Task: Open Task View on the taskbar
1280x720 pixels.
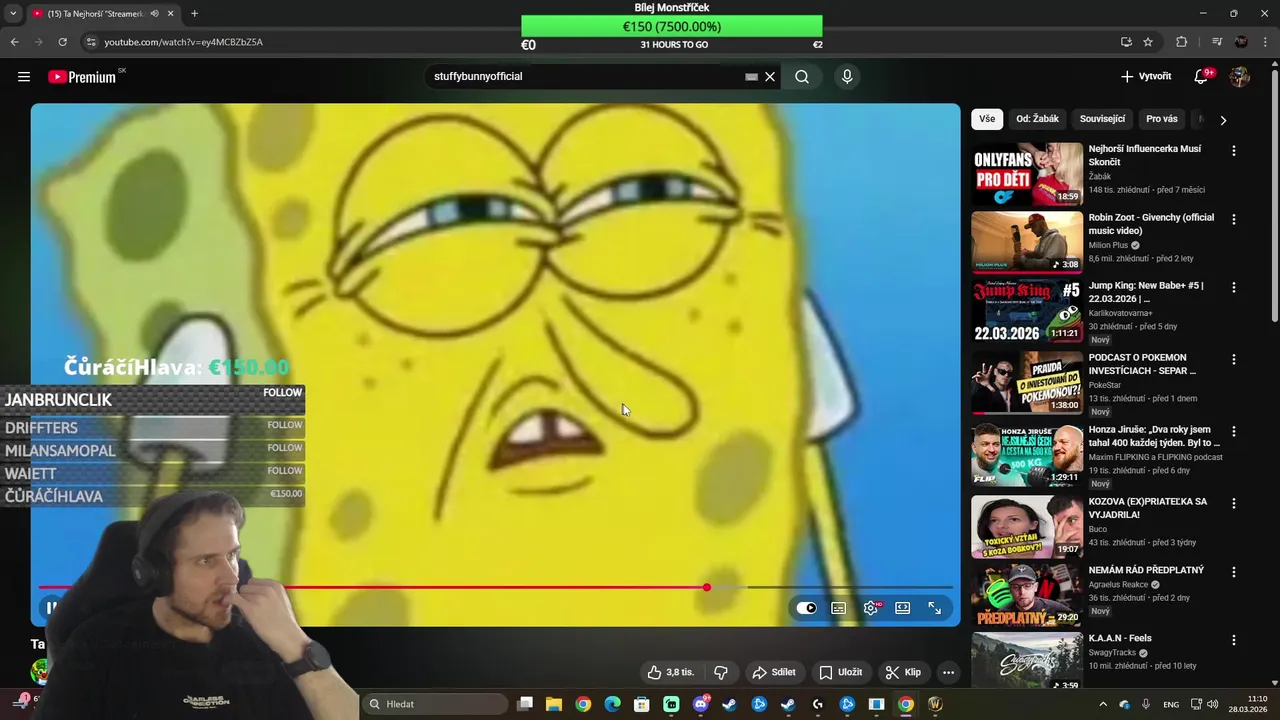Action: [x=525, y=704]
